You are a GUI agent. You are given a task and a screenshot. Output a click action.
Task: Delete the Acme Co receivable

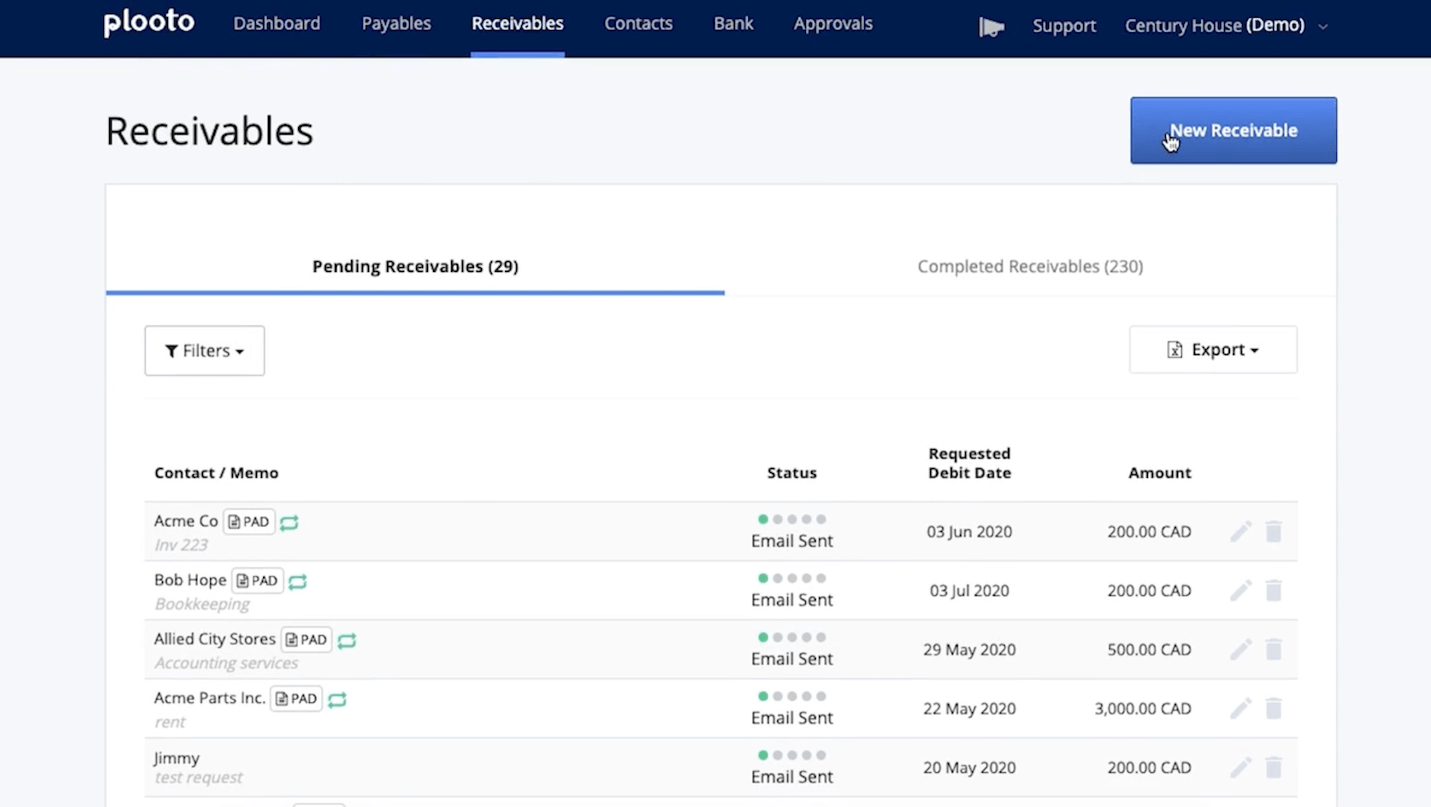(x=1274, y=532)
